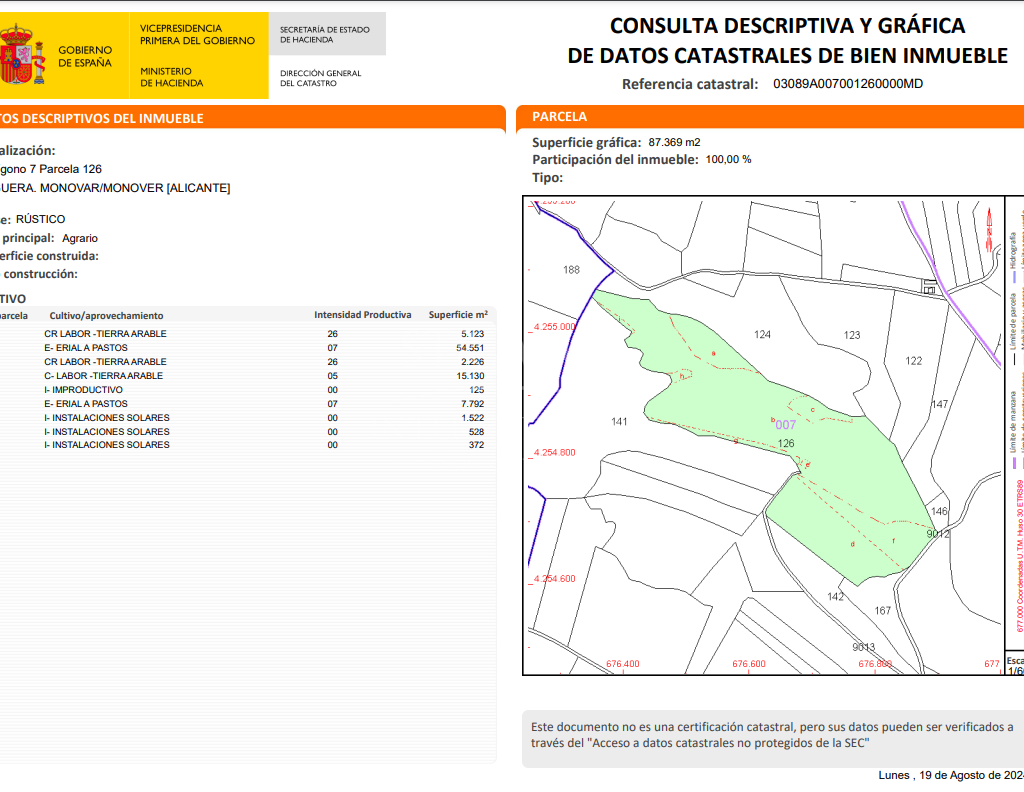Viewport: 1024px width, 792px height.
Task: Click the 'Superficie m²' column header
Action: (x=458, y=315)
